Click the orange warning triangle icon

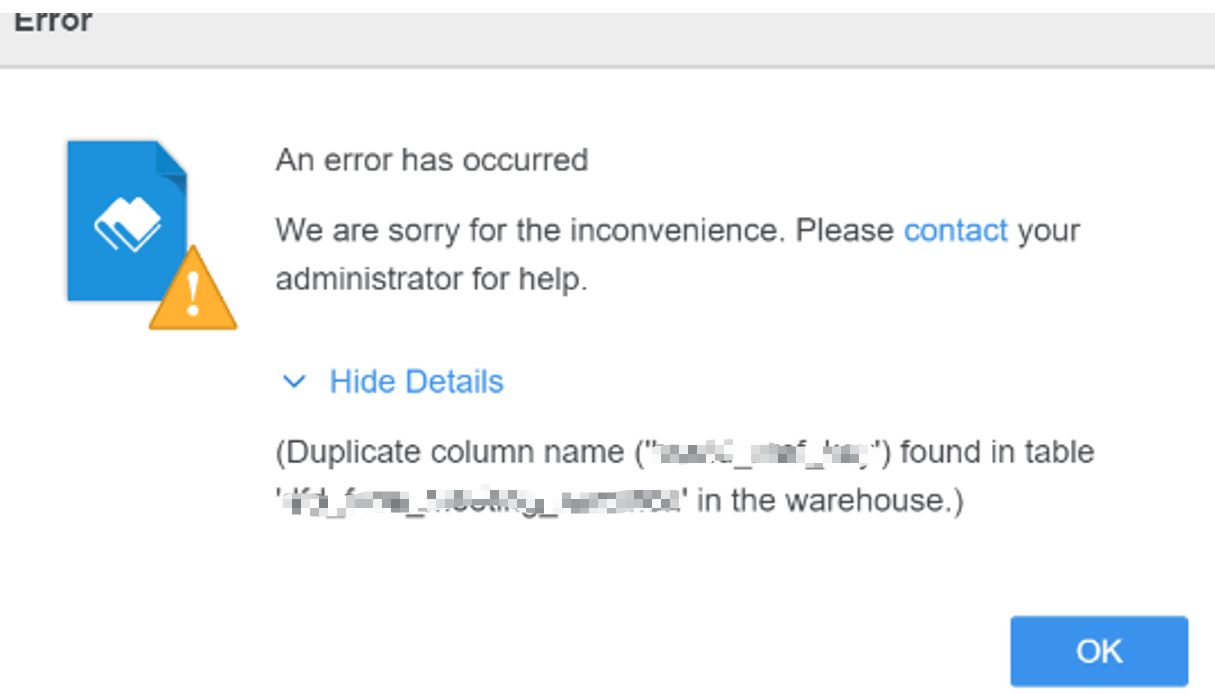pyautogui.click(x=193, y=291)
